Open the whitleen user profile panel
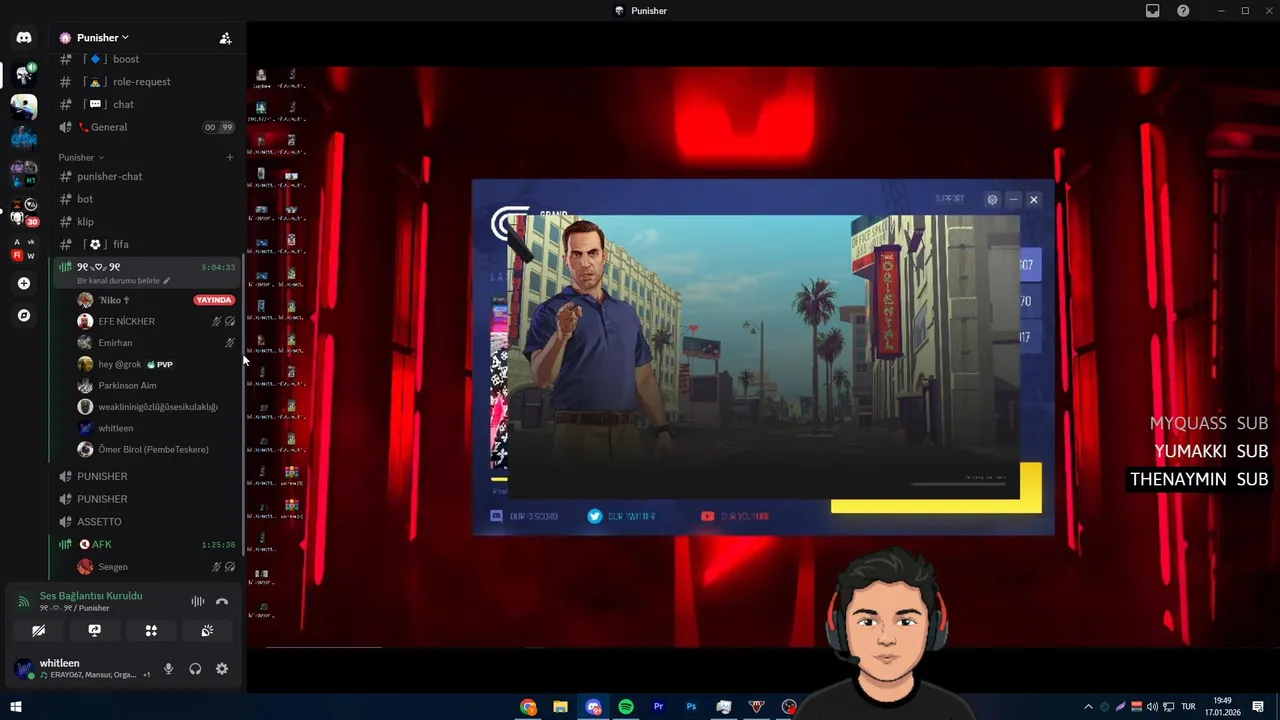1280x720 pixels. pyautogui.click(x=82, y=668)
